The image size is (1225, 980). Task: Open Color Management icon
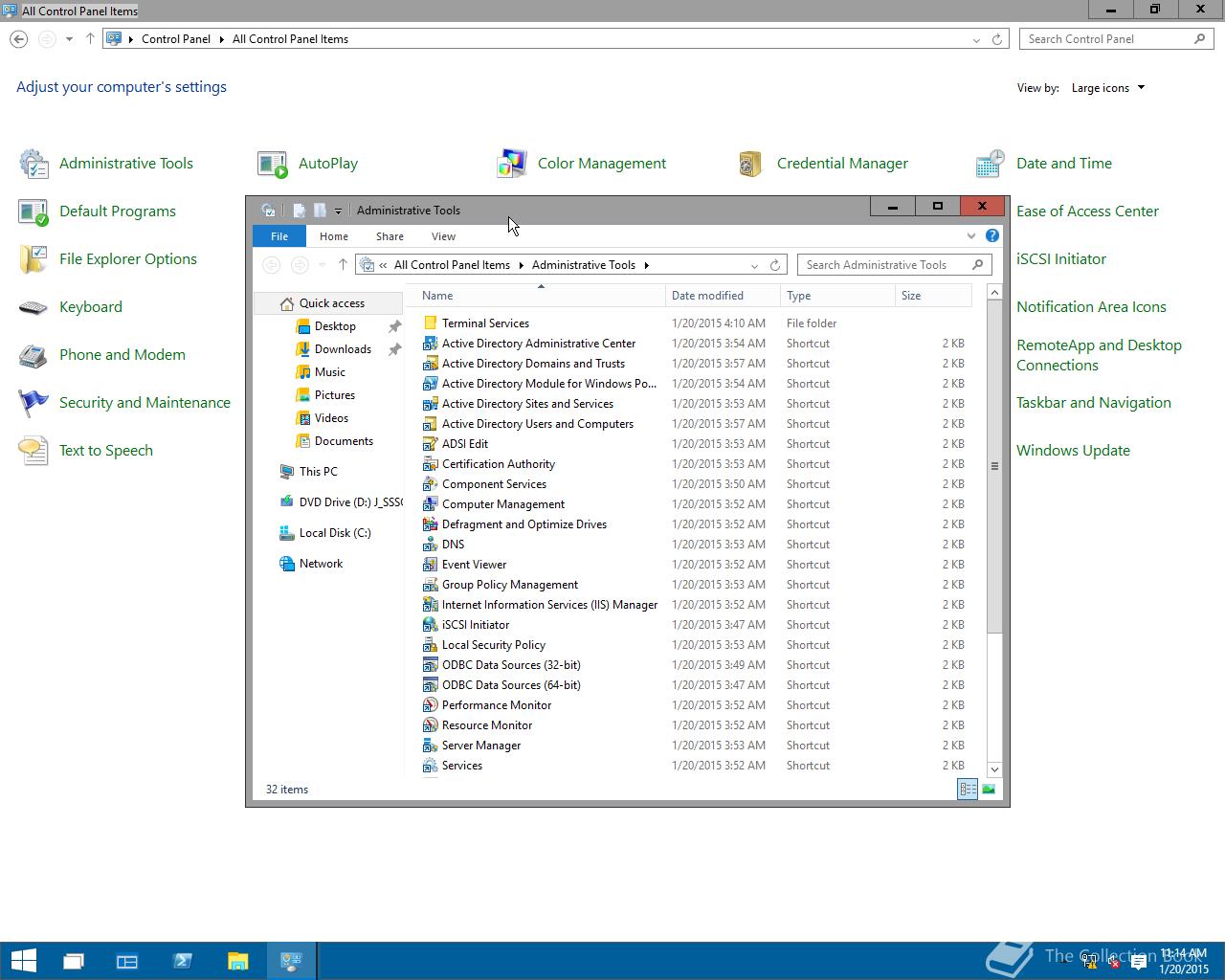512,164
